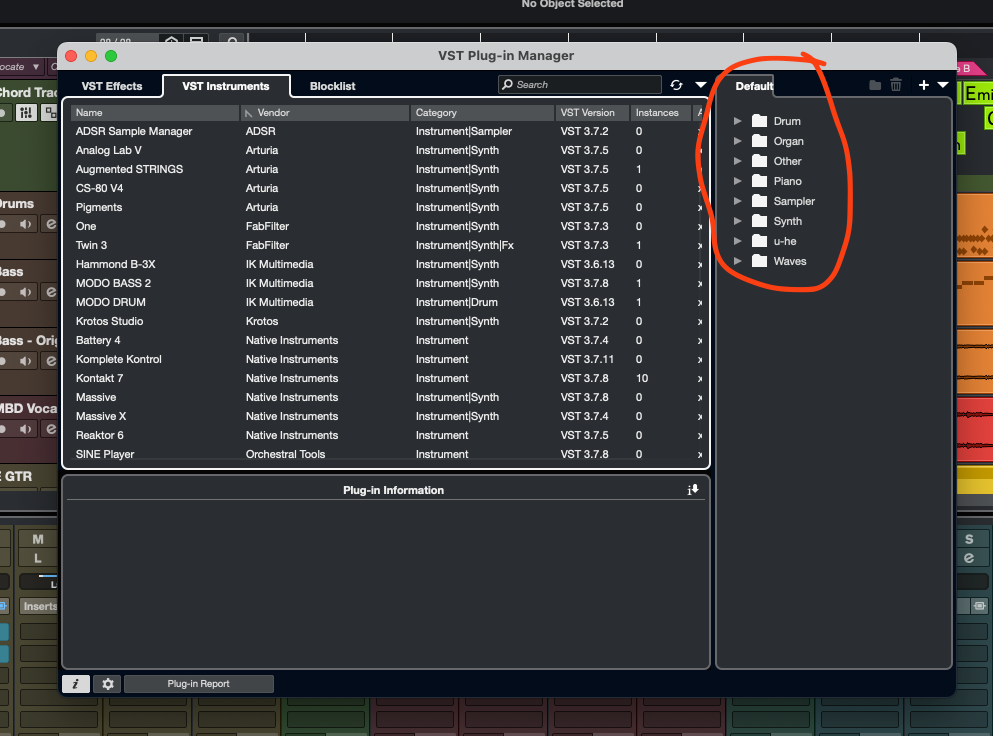
Task: Open the display options arrow beside refresh icon
Action: [x=700, y=85]
